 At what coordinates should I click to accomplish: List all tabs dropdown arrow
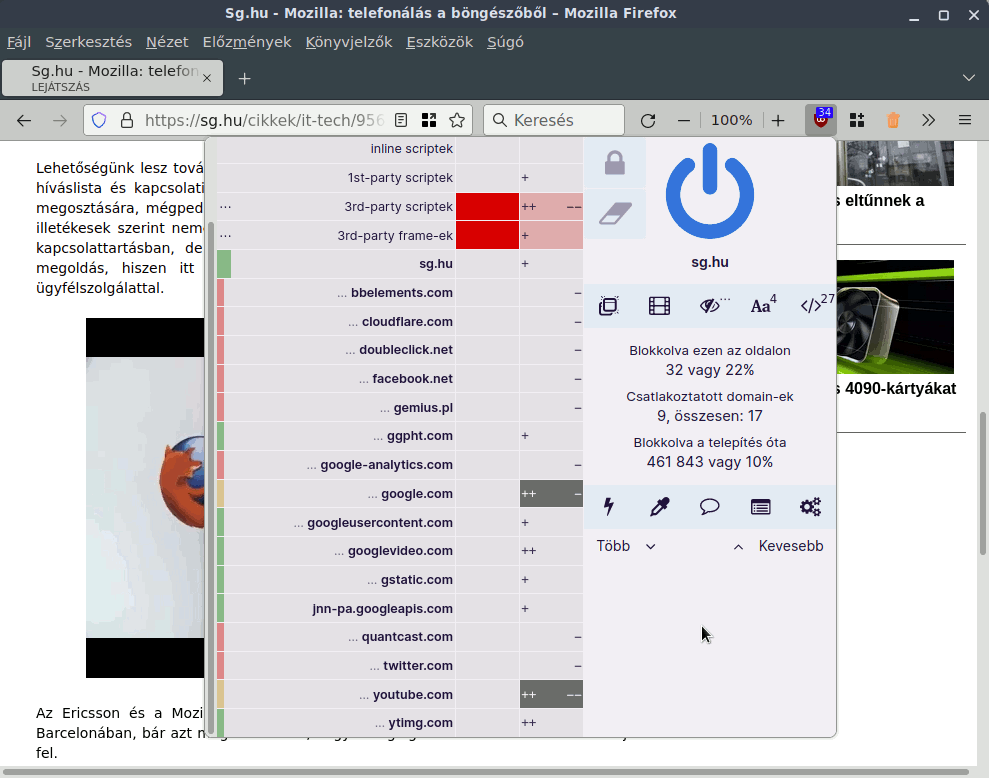click(x=969, y=78)
